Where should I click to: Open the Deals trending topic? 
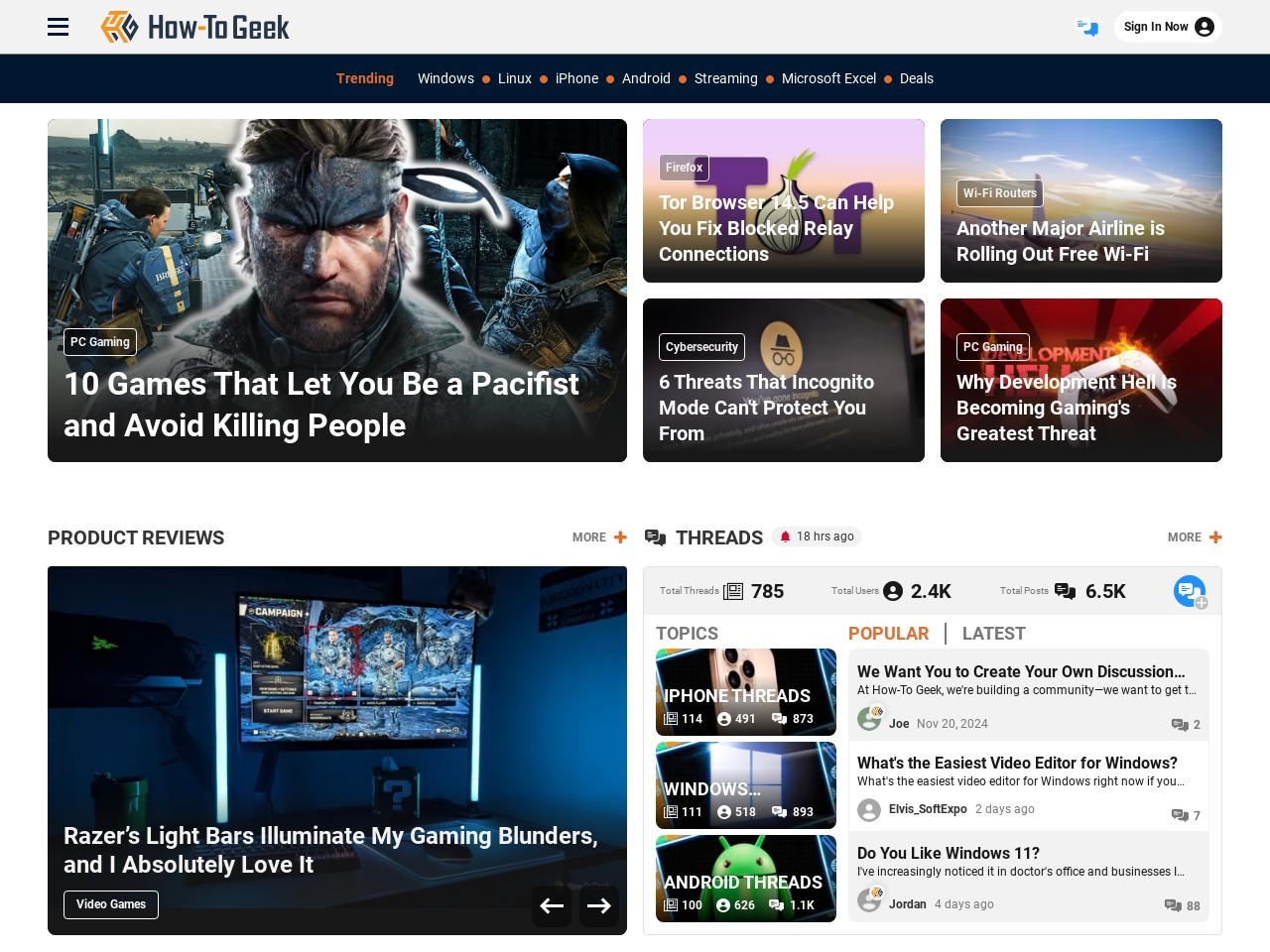tap(917, 78)
